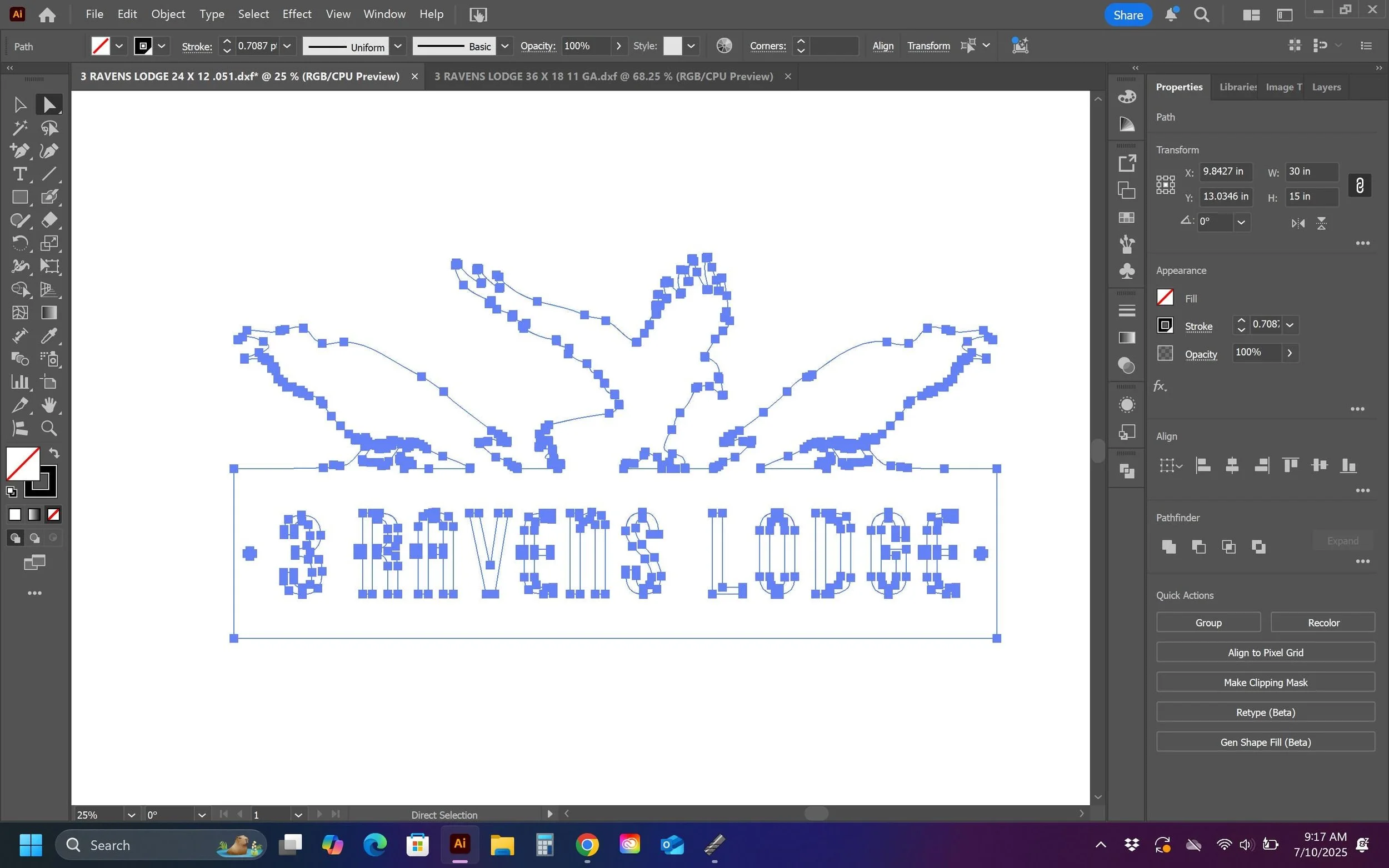1389x868 pixels.
Task: Open the zoom level dropdown
Action: 131,815
